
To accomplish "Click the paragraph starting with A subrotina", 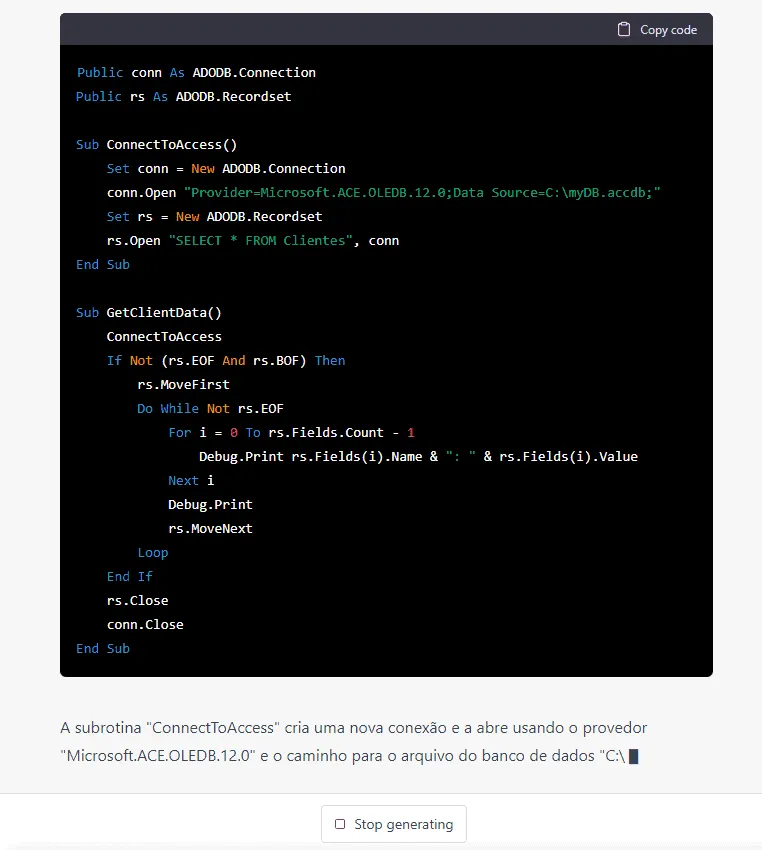I will pos(354,742).
